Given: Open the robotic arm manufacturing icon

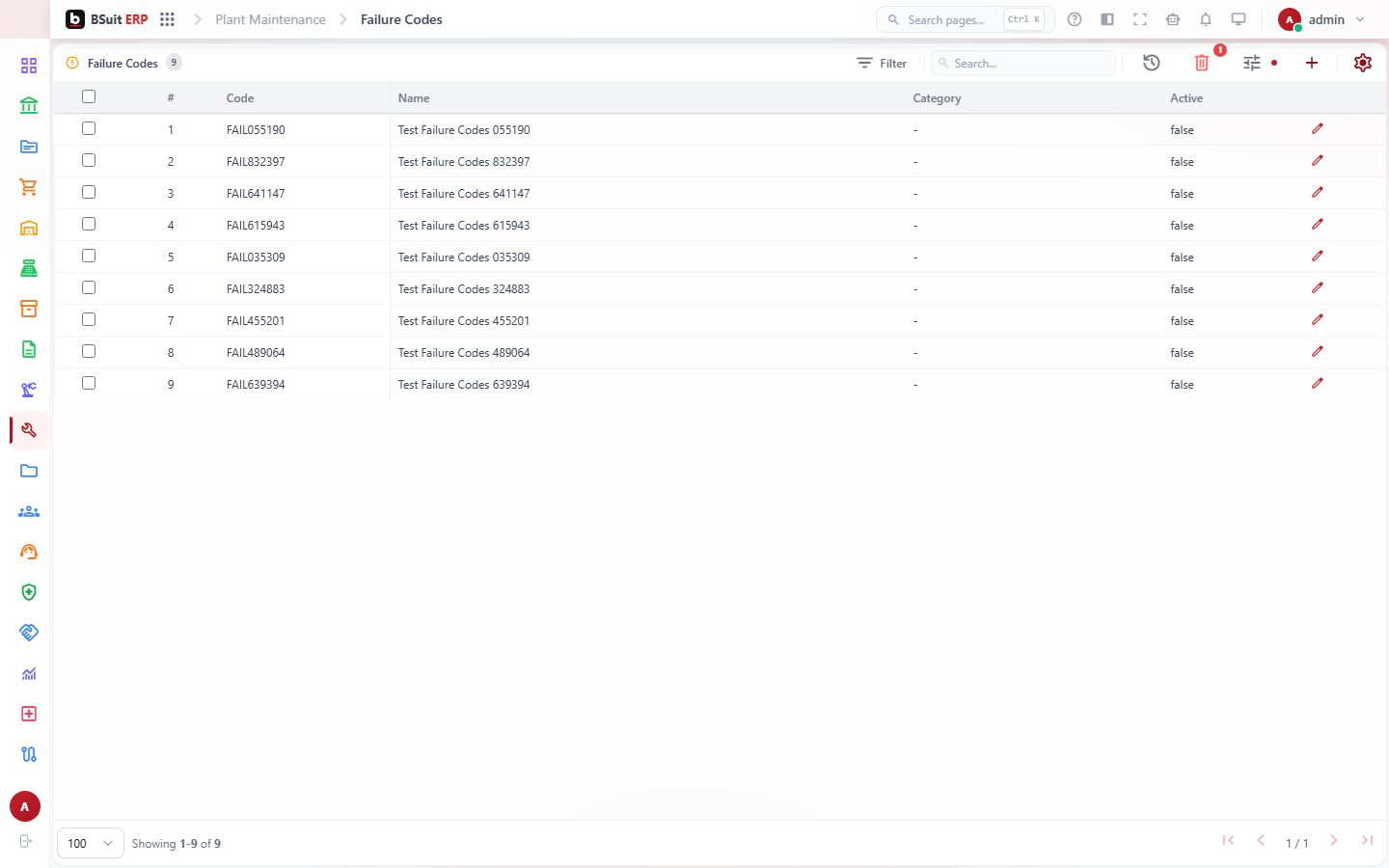Looking at the screenshot, I should pyautogui.click(x=29, y=390).
